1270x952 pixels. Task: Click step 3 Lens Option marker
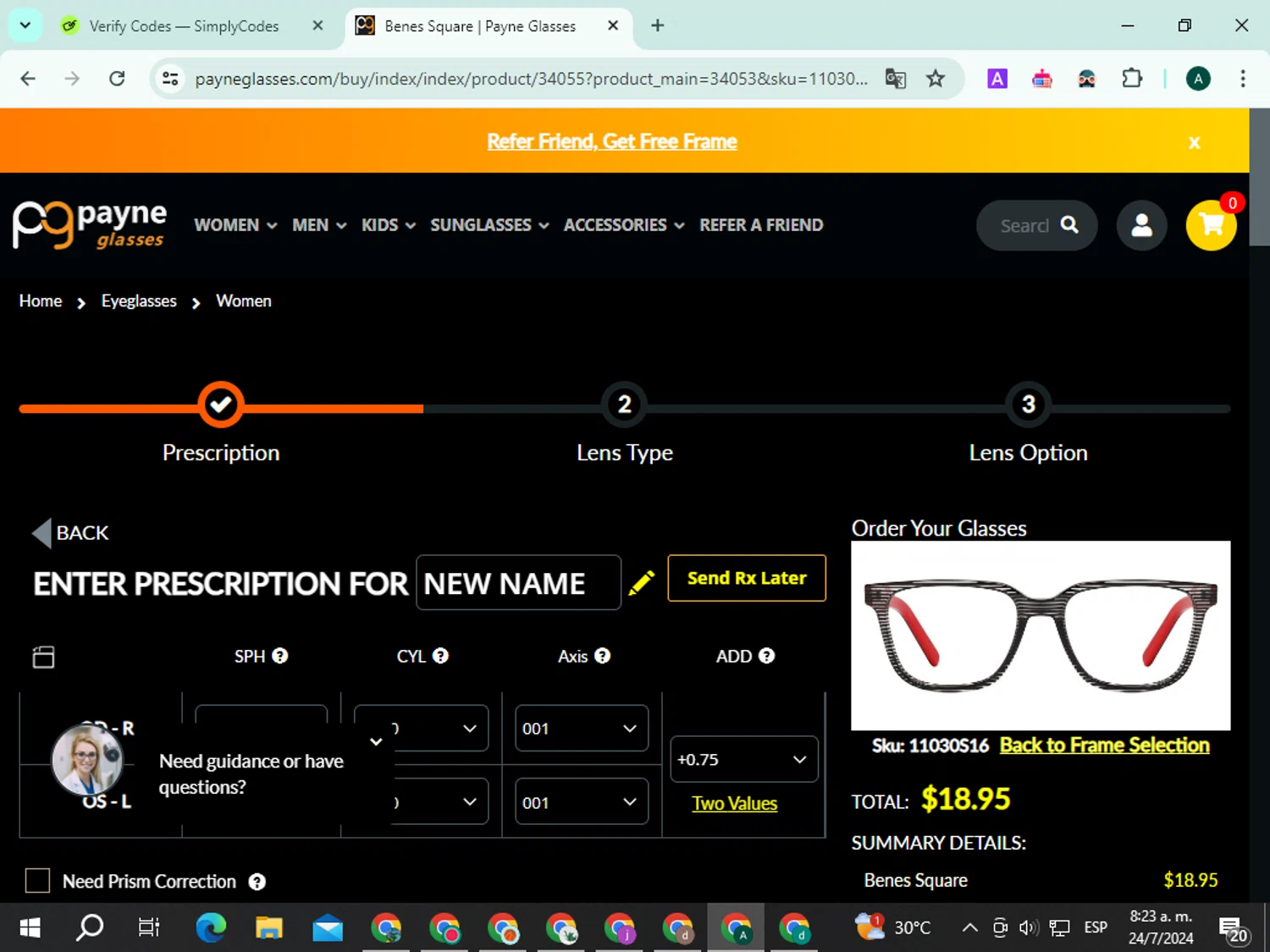click(1028, 405)
